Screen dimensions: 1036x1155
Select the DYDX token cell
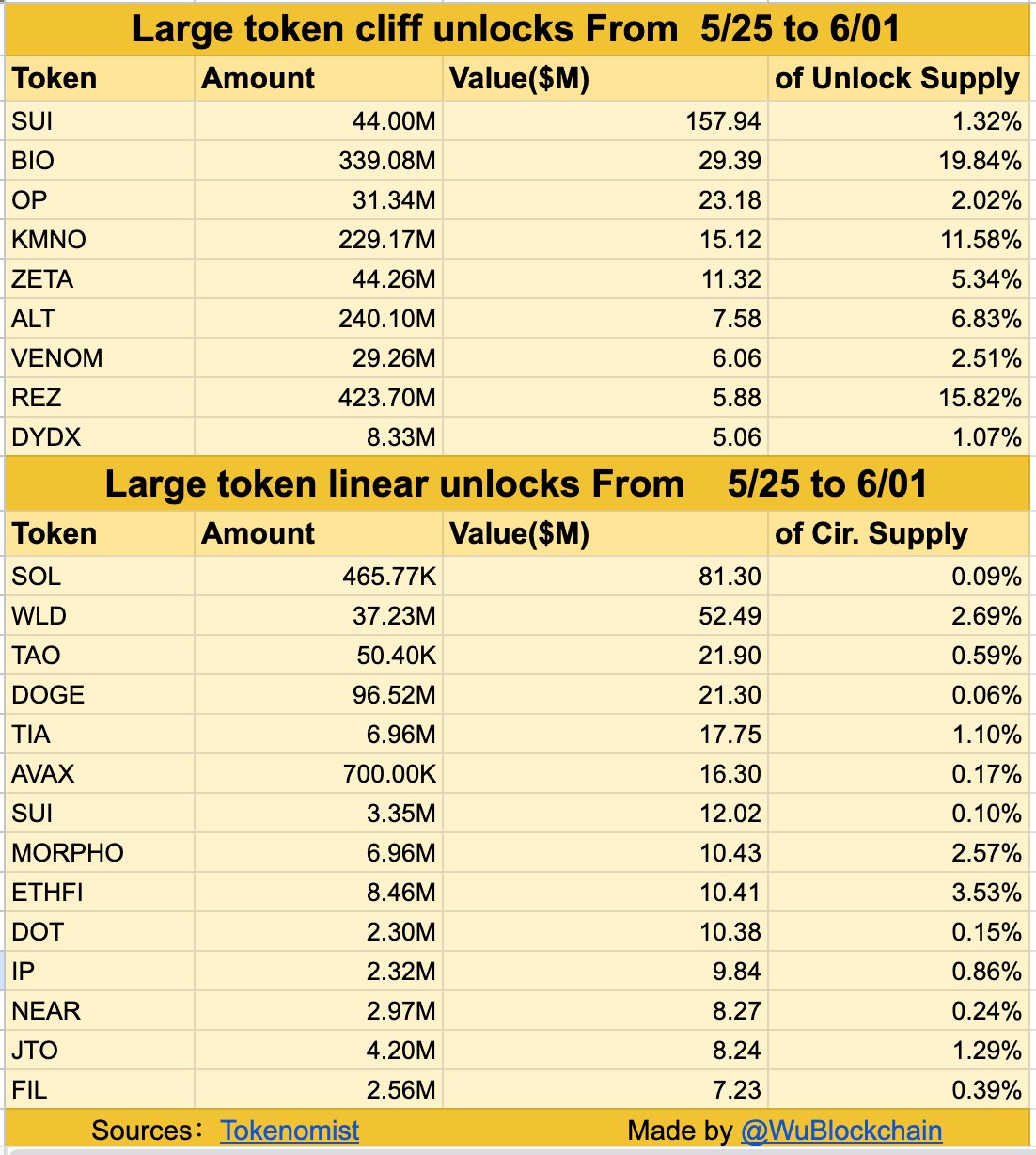47,437
